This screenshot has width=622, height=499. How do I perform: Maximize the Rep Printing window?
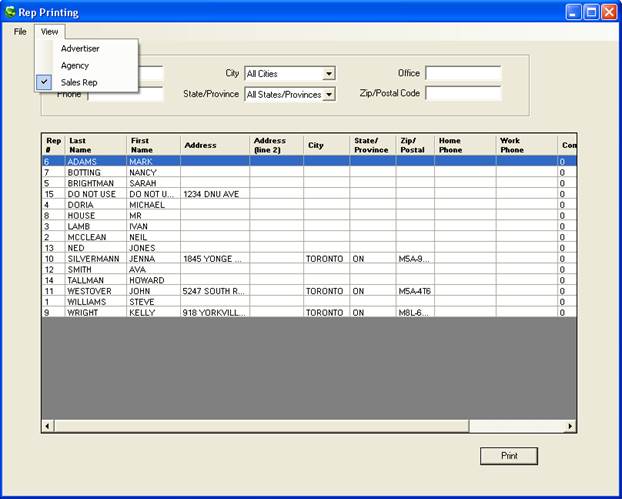[591, 12]
